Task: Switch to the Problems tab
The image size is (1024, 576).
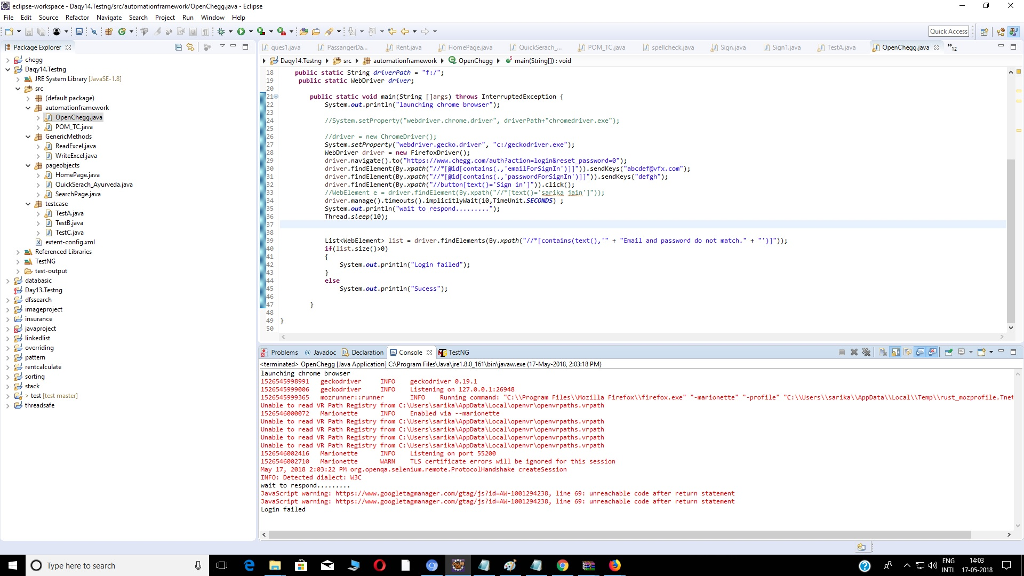Action: coord(285,352)
